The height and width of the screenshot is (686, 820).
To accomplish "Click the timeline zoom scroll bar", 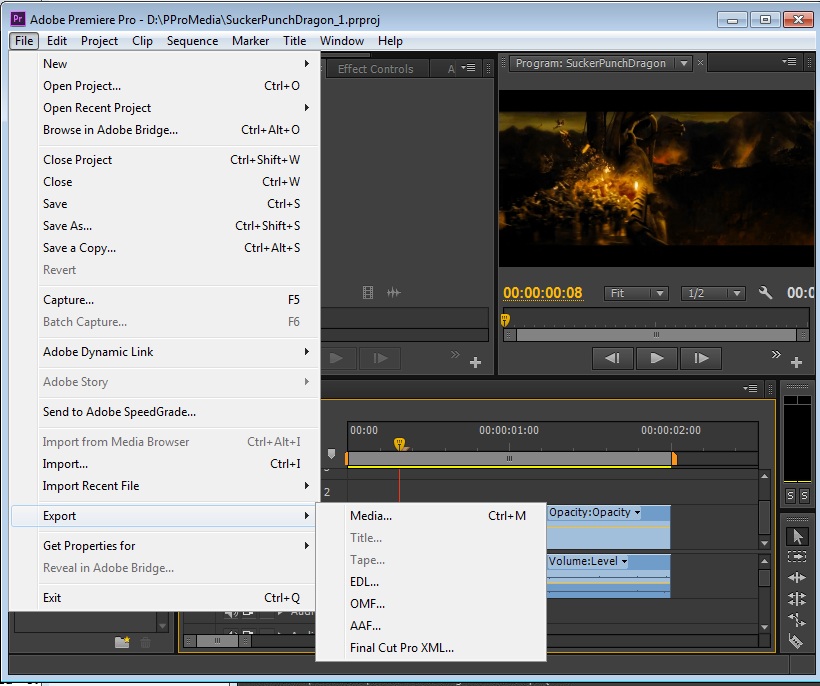I will tap(510, 459).
